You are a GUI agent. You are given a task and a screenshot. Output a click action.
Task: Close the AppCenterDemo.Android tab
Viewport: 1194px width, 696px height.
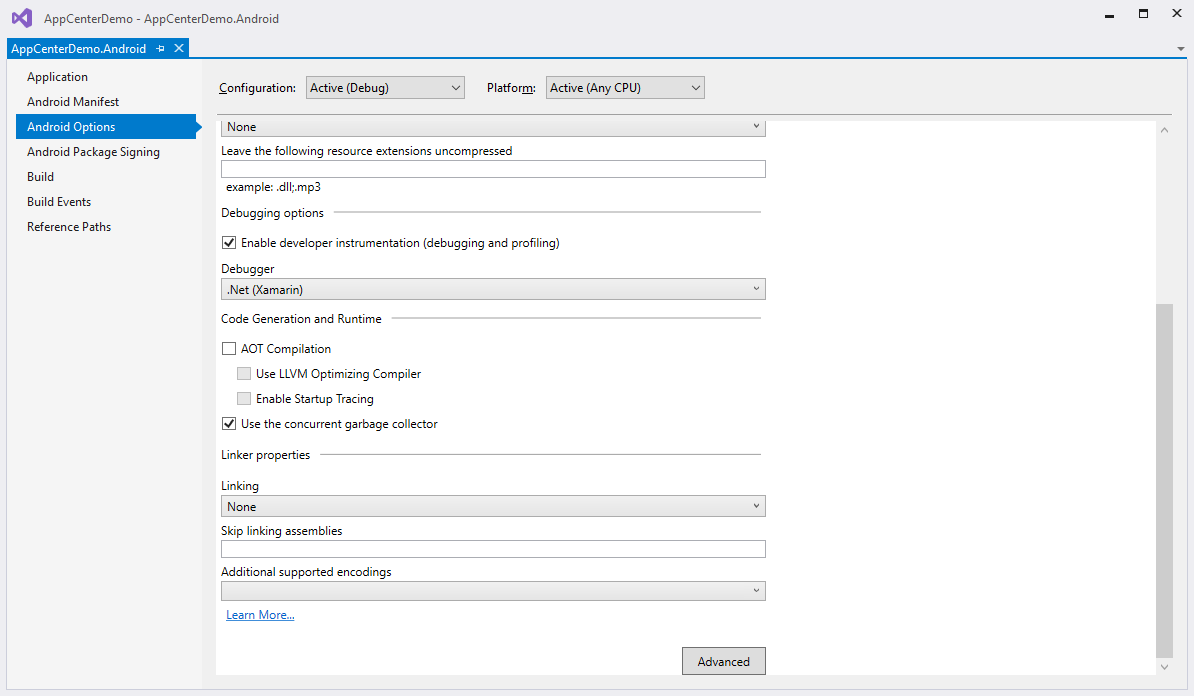pyautogui.click(x=179, y=48)
